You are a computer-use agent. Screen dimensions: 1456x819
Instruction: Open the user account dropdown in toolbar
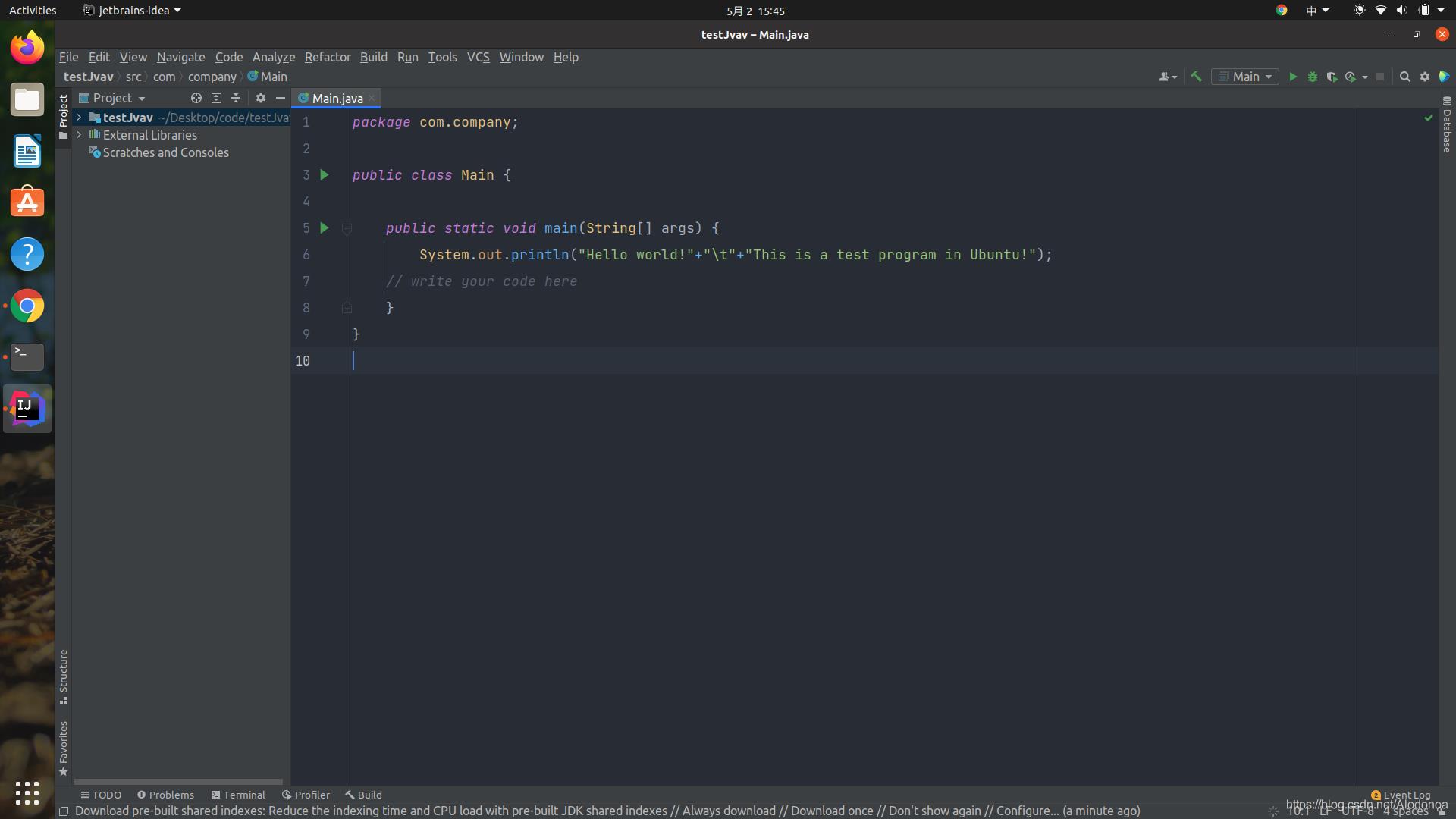1168,77
